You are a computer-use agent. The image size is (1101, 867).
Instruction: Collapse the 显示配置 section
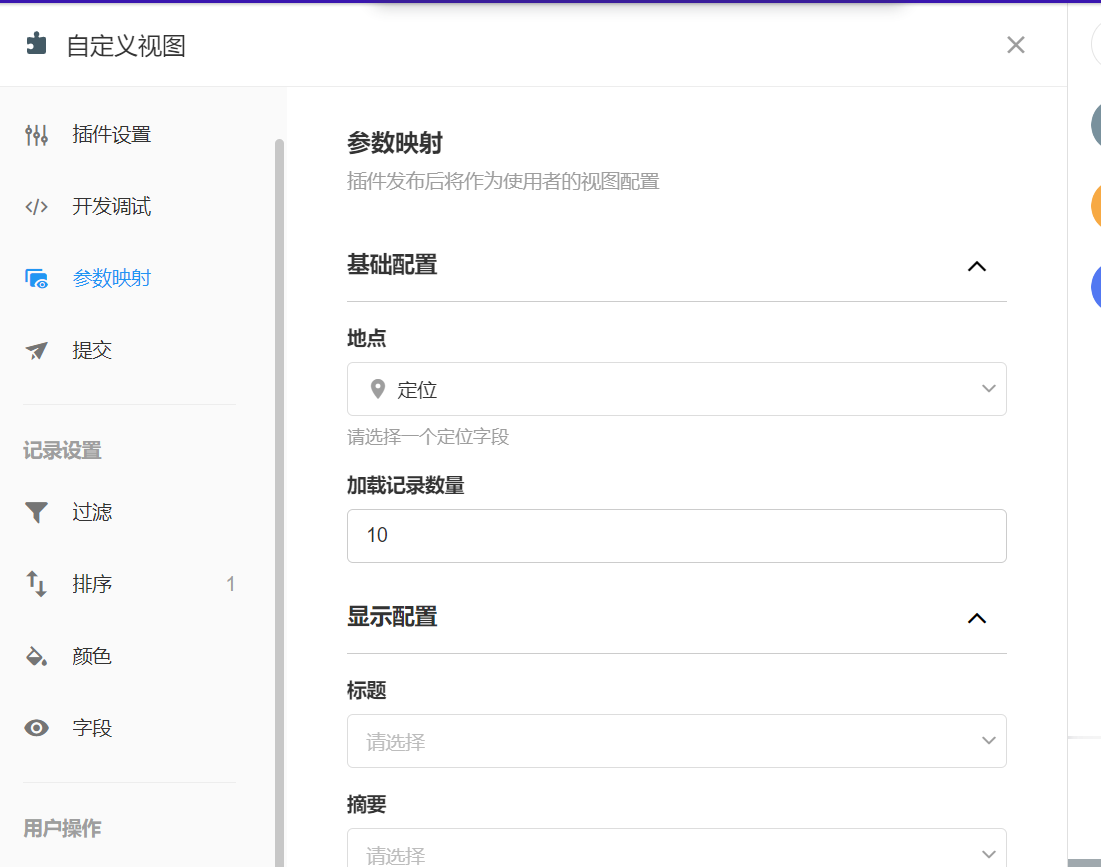(976, 618)
